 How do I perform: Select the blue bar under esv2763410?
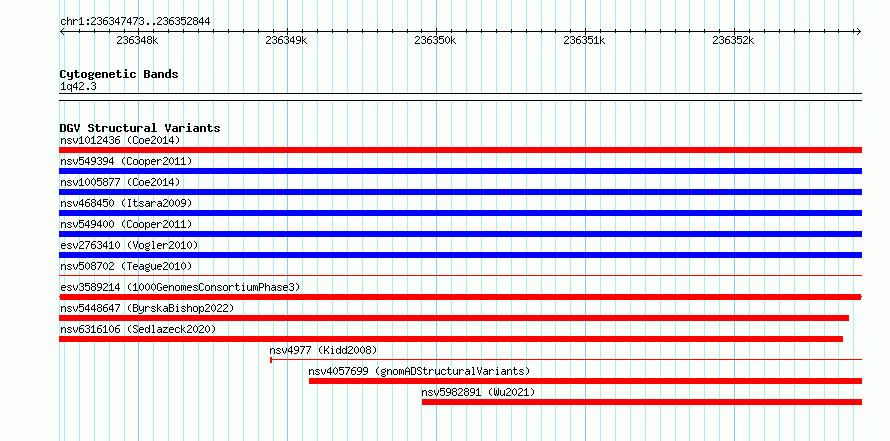[460, 255]
